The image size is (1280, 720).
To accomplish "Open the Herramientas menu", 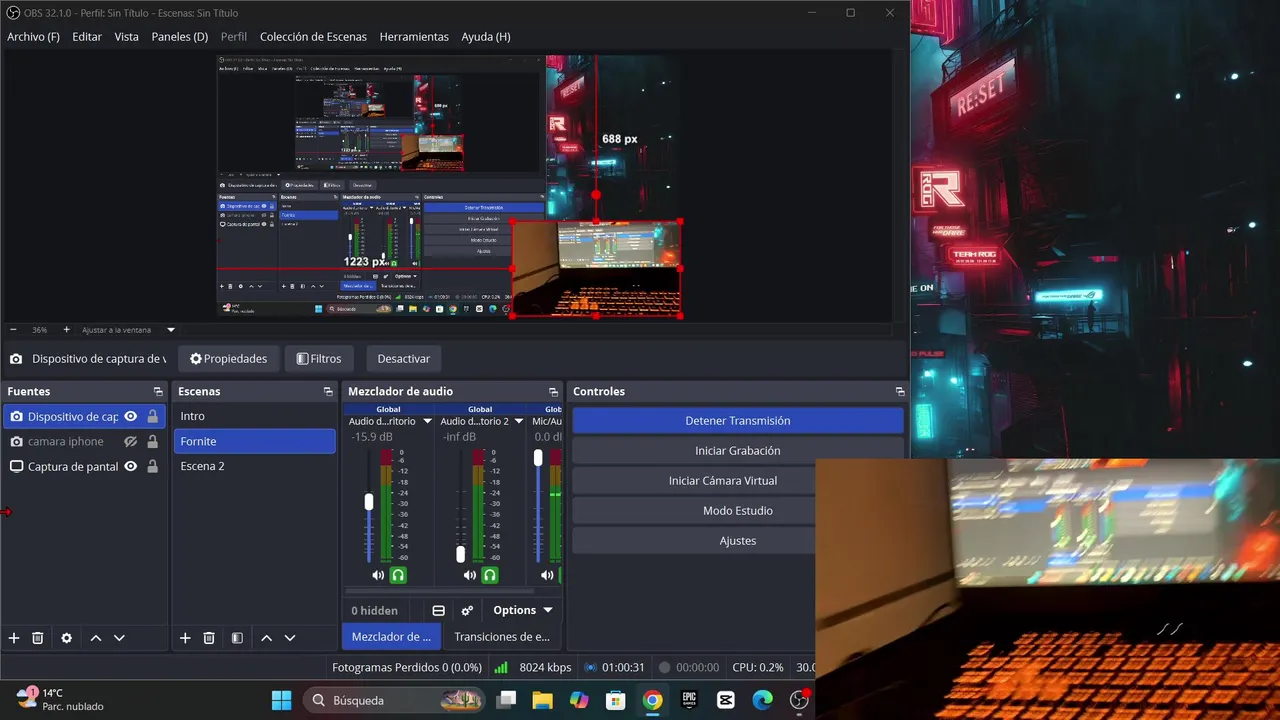I will tap(414, 37).
